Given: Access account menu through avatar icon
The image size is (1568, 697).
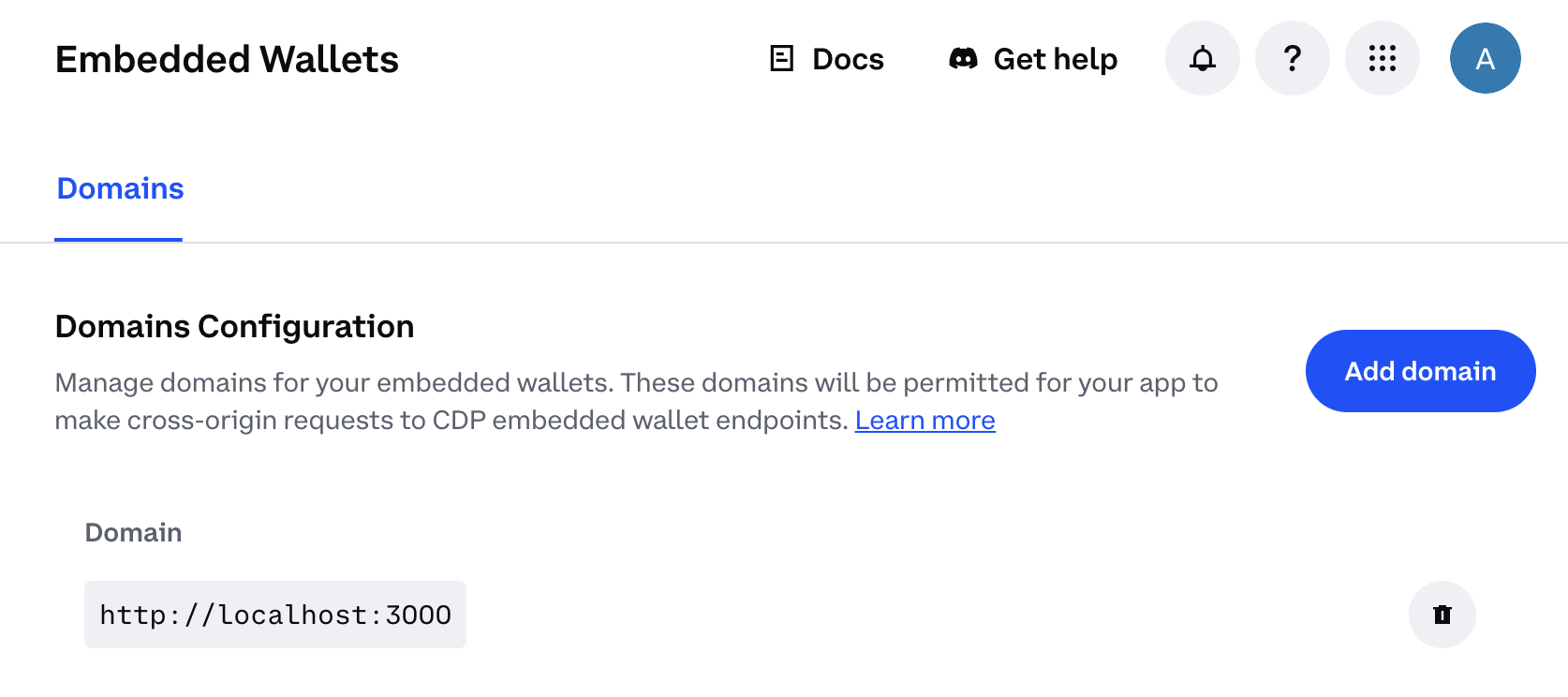Looking at the screenshot, I should tap(1485, 58).
